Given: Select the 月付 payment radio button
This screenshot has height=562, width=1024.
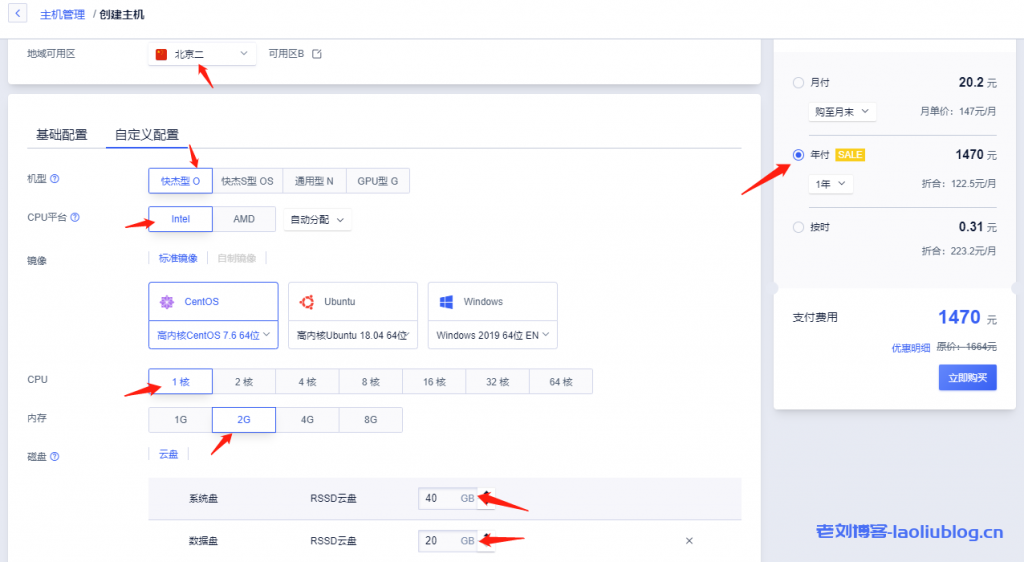Looking at the screenshot, I should pyautogui.click(x=798, y=83).
